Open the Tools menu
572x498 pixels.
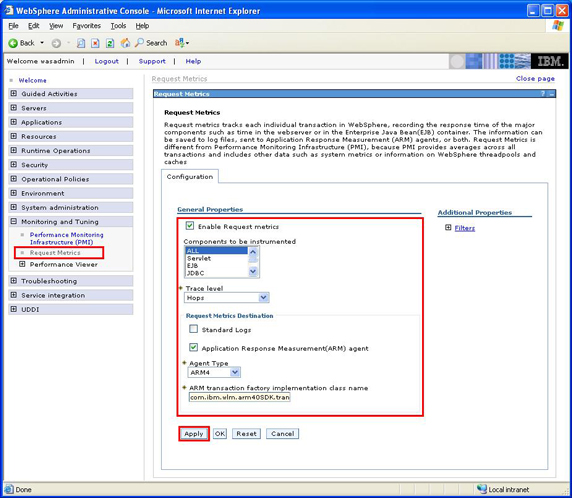(x=118, y=26)
